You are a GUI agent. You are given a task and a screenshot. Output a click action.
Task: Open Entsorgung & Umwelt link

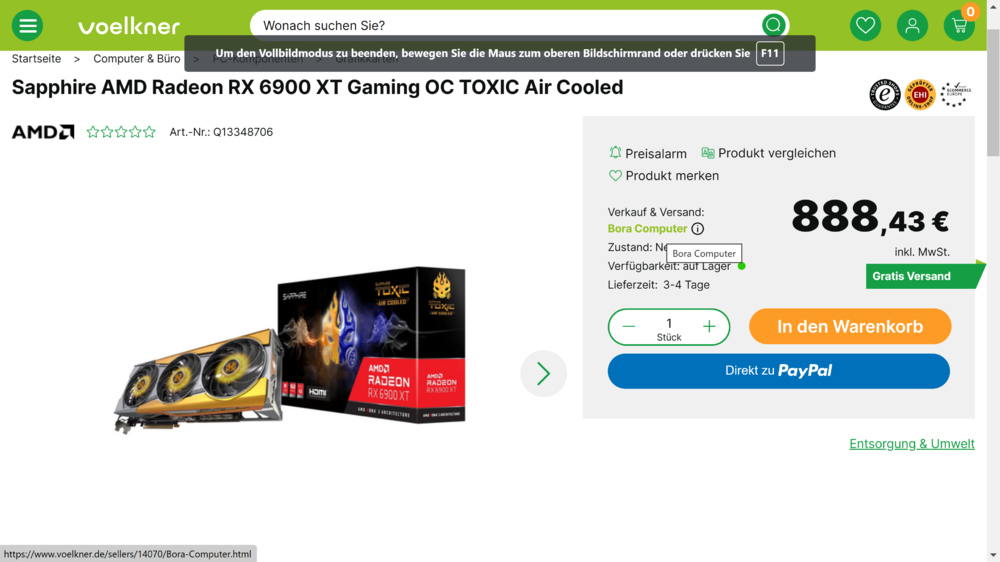click(x=912, y=444)
